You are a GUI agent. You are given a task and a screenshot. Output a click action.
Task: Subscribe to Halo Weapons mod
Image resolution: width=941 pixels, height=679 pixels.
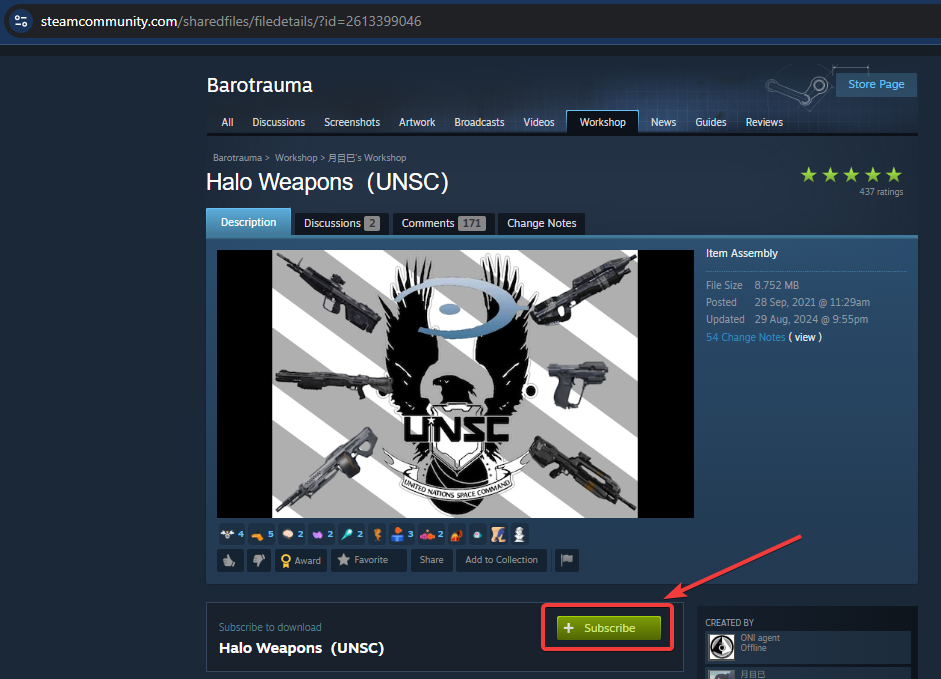pyautogui.click(x=609, y=628)
